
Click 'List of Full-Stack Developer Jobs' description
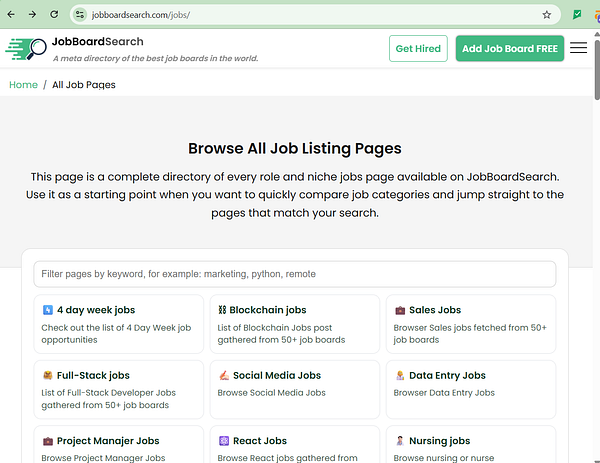(x=108, y=393)
